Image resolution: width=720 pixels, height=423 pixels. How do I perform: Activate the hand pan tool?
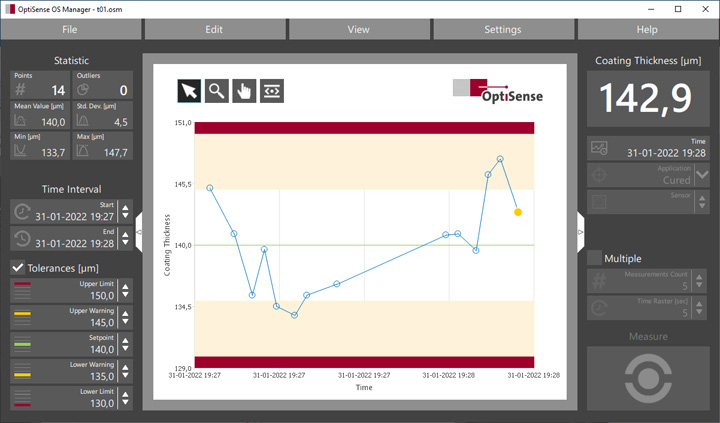coord(243,91)
